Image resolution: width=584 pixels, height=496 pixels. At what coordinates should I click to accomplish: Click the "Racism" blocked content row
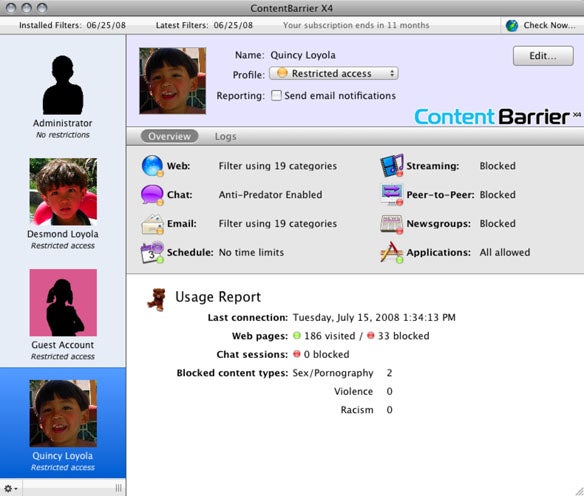pyautogui.click(x=366, y=410)
